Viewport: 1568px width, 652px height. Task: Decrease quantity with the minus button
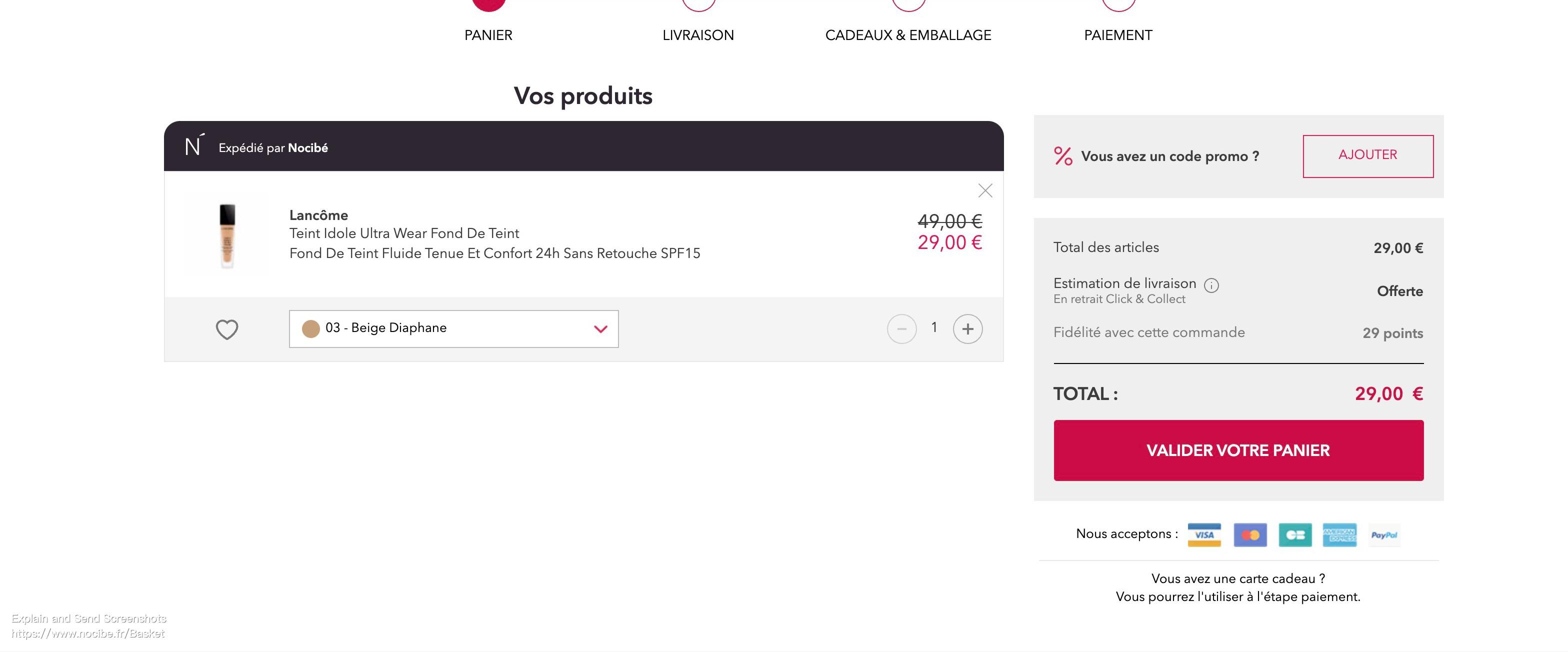click(x=901, y=328)
